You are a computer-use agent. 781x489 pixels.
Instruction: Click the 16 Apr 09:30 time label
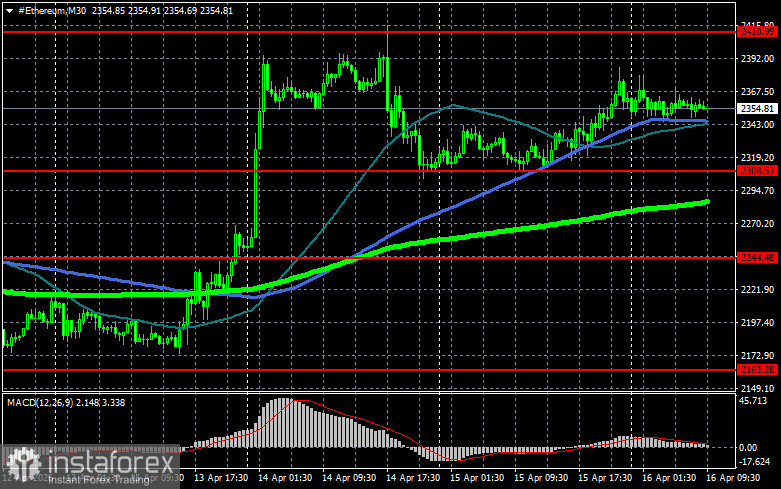tap(733, 478)
